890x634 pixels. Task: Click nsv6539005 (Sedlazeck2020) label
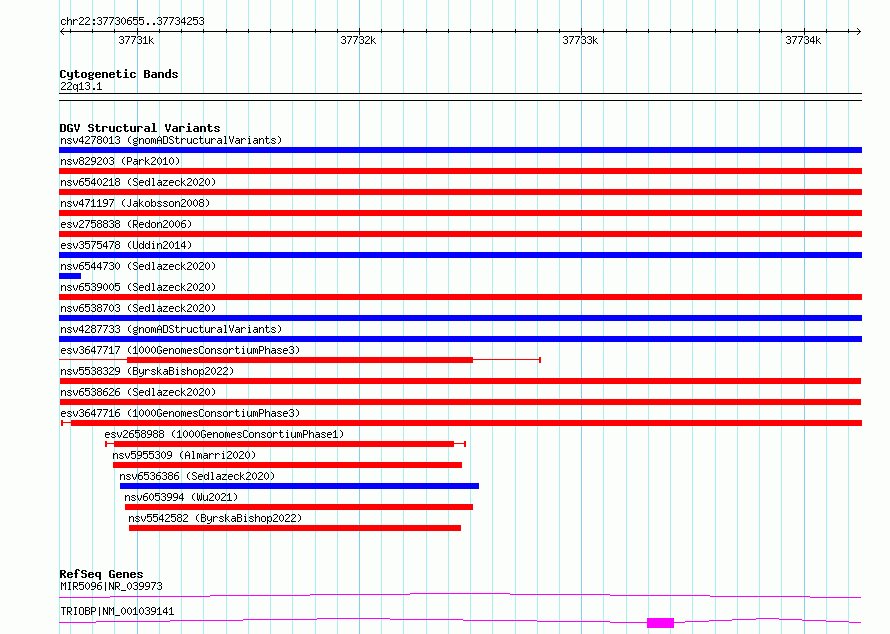(x=138, y=287)
